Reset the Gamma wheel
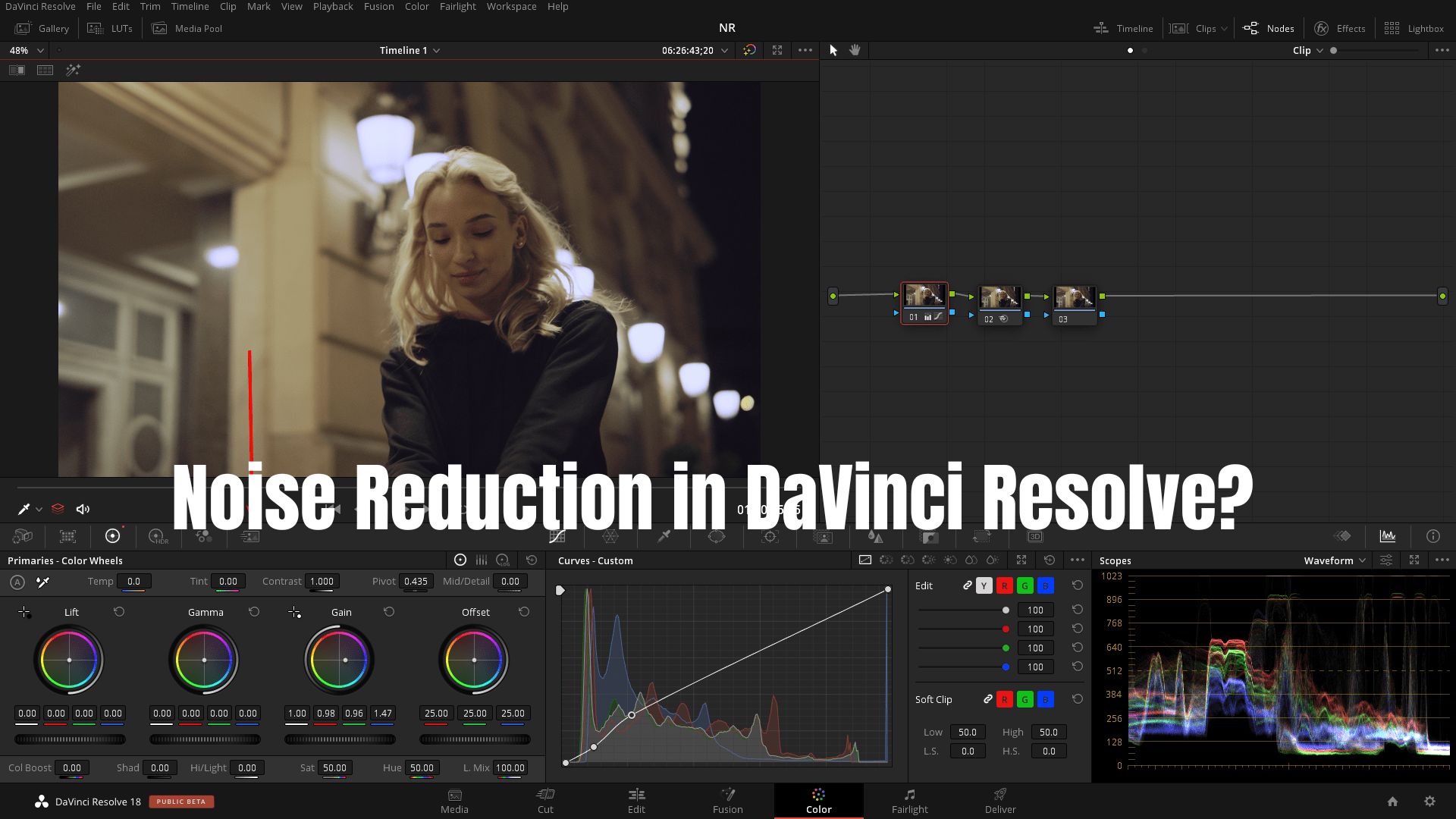The image size is (1456, 819). pos(254,611)
